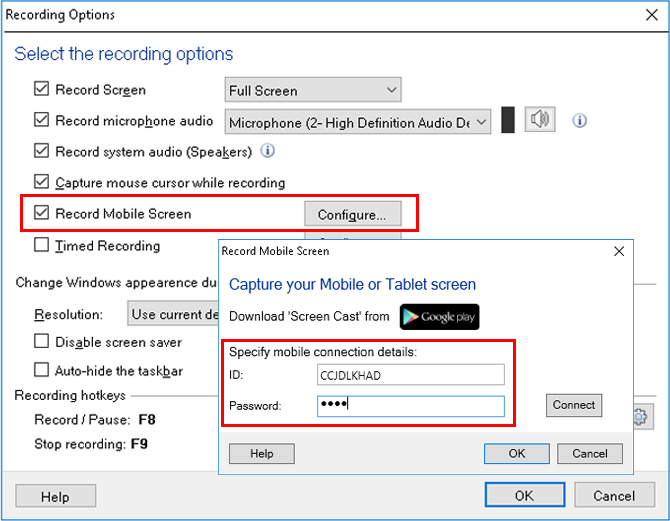Click info icon next to Record system audio
The image size is (670, 521).
[268, 151]
